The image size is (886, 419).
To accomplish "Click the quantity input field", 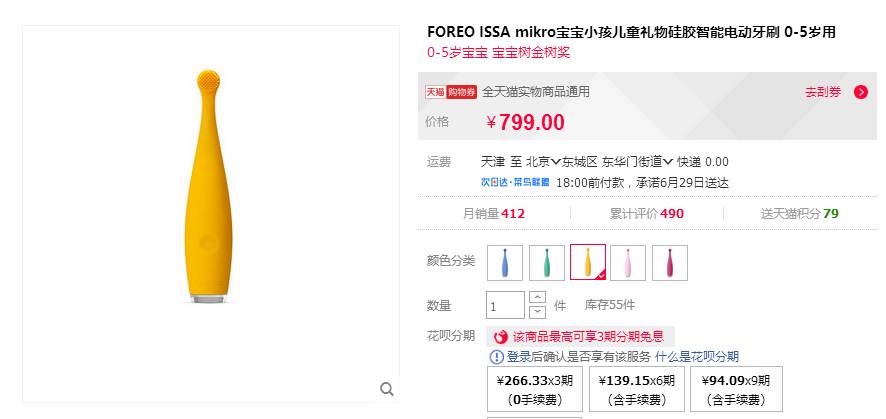I will [505, 305].
